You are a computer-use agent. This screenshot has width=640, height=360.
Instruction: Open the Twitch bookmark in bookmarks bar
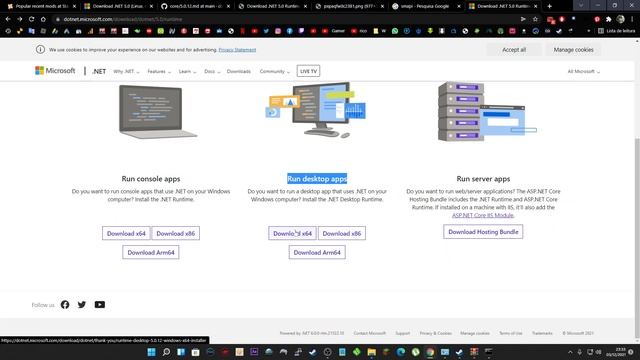301,31
